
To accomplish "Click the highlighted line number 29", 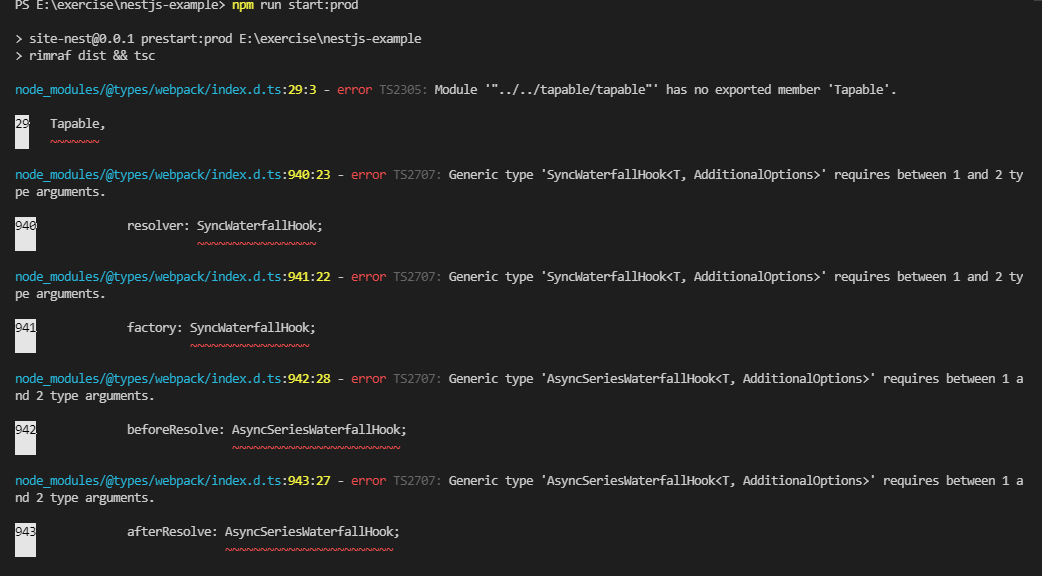I will [22, 131].
